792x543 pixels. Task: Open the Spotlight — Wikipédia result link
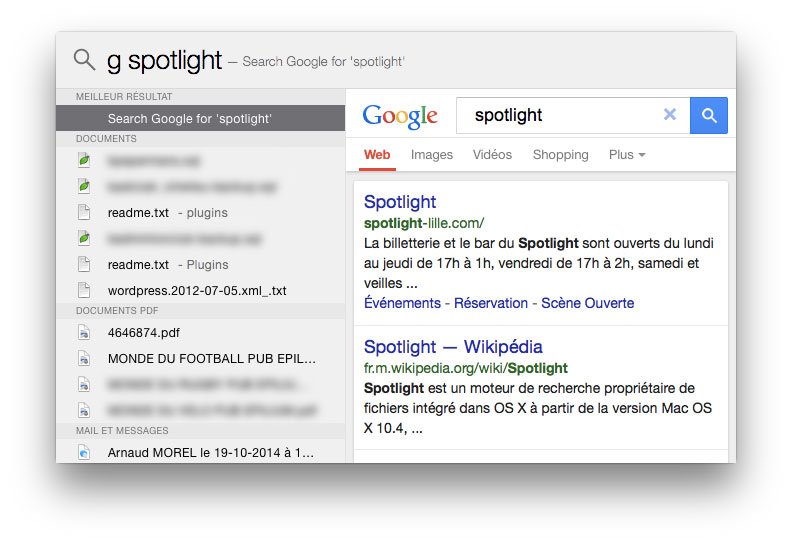click(453, 347)
